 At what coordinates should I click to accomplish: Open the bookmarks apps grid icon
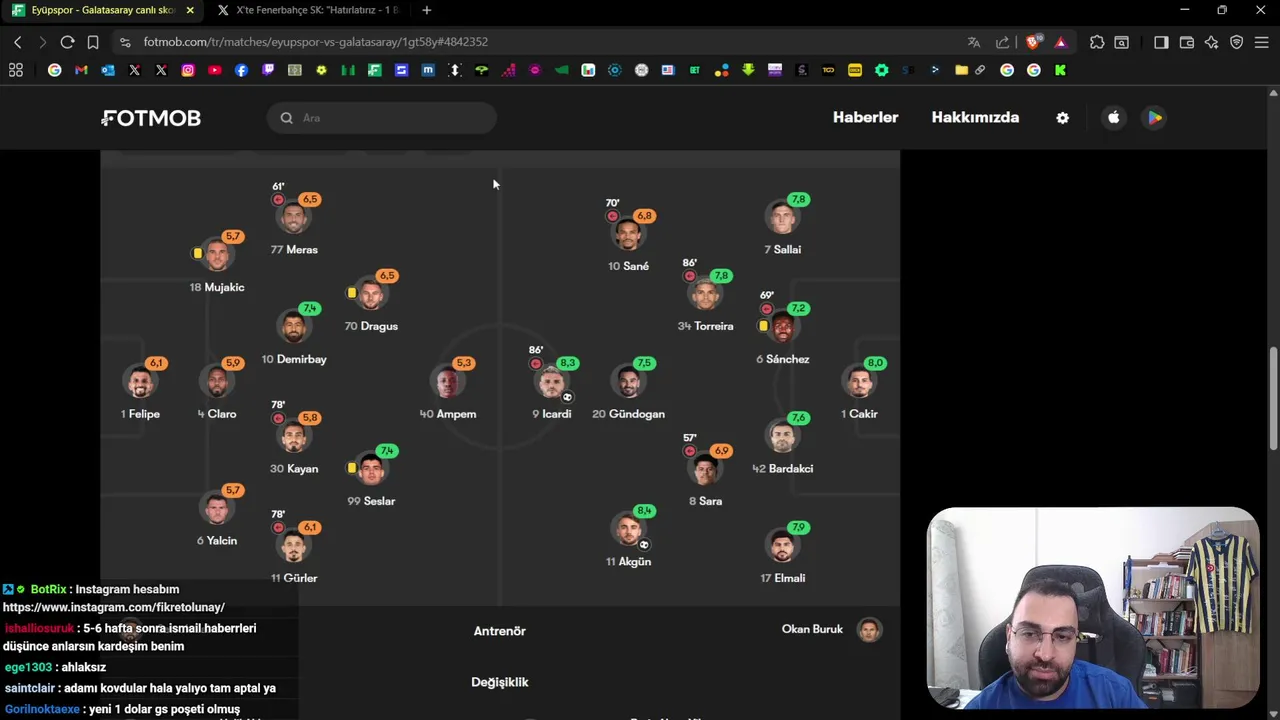(x=16, y=70)
